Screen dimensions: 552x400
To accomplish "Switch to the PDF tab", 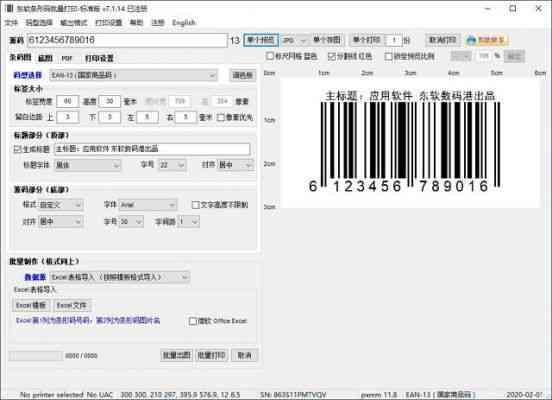I will (67, 58).
